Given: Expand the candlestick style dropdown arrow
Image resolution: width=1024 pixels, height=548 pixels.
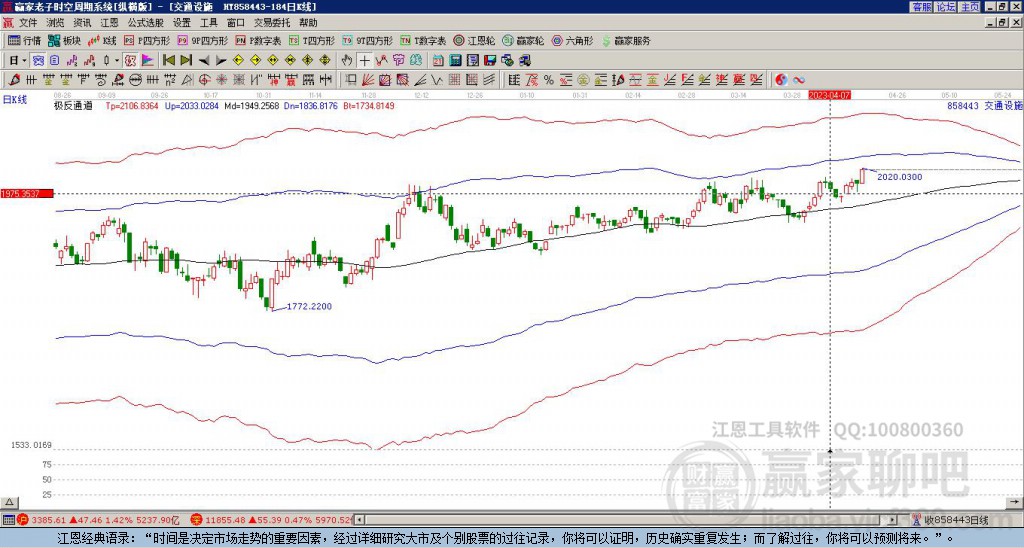Looking at the screenshot, I should [117, 60].
